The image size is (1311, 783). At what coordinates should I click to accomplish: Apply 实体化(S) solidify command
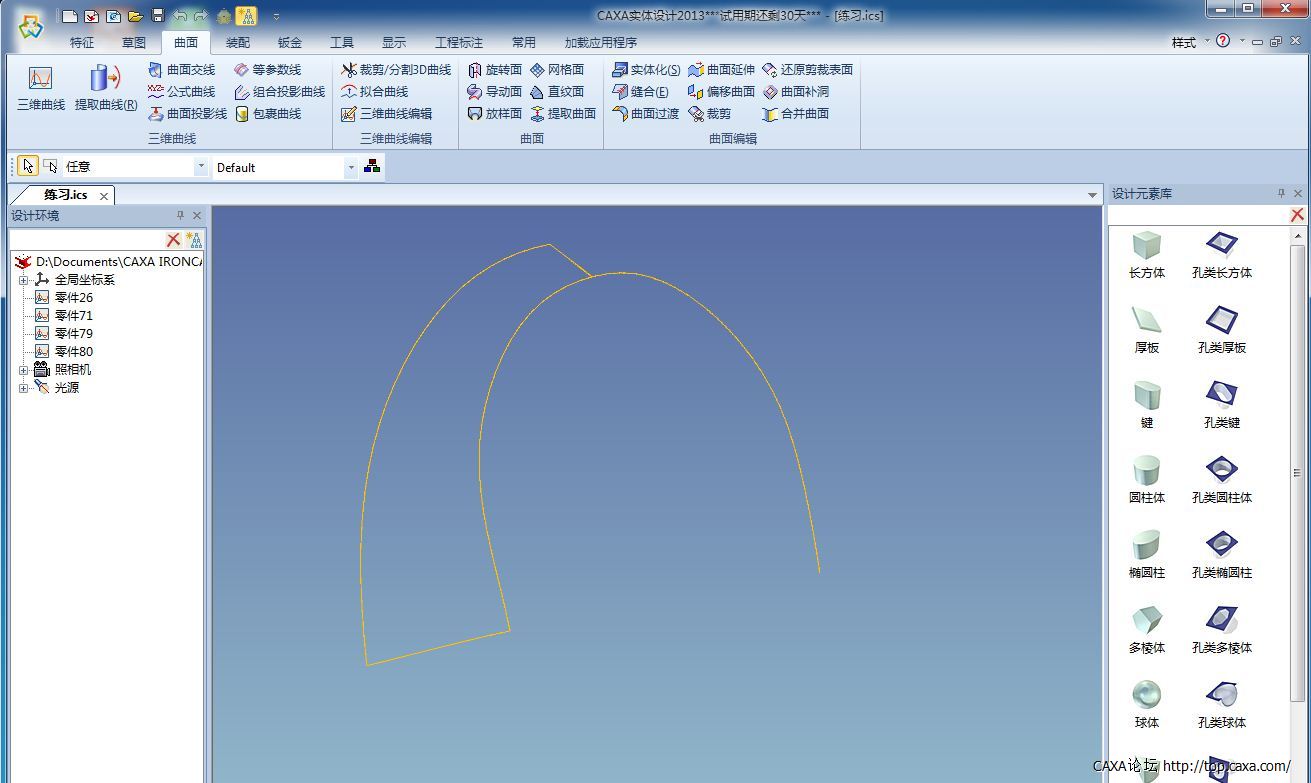point(646,70)
